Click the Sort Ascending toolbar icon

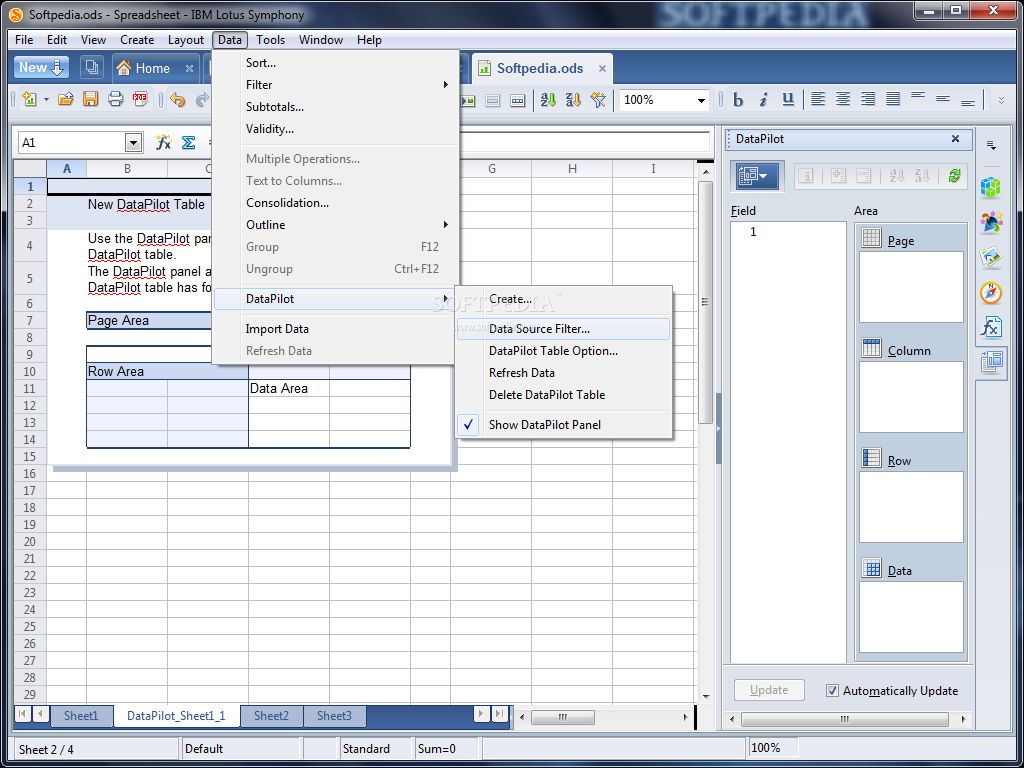548,100
